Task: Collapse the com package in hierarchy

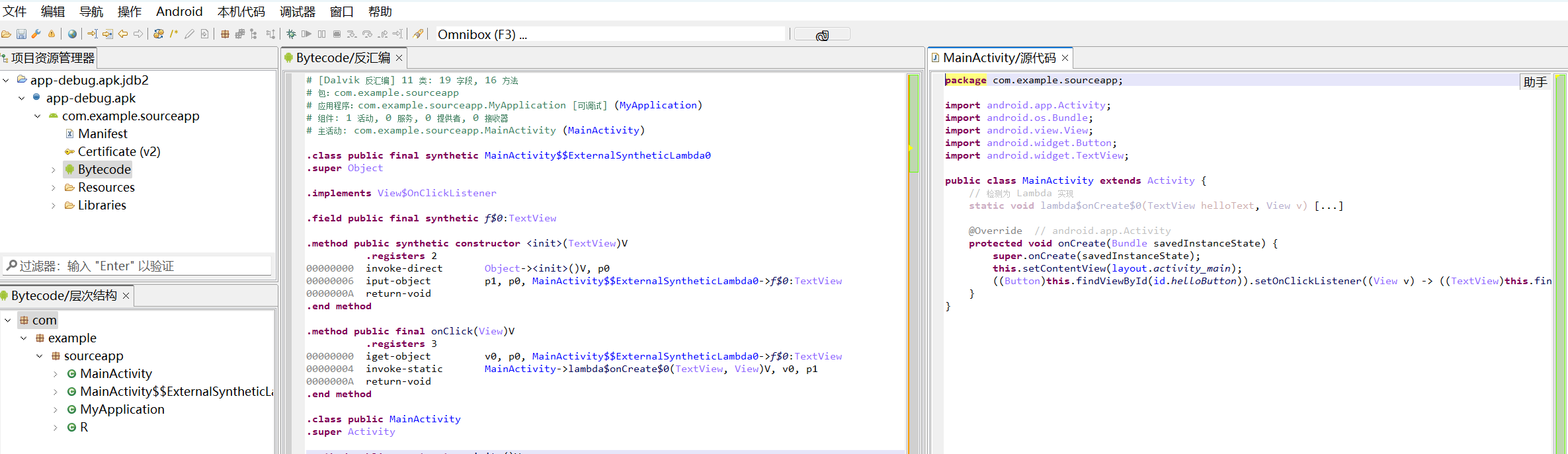Action: [x=8, y=321]
